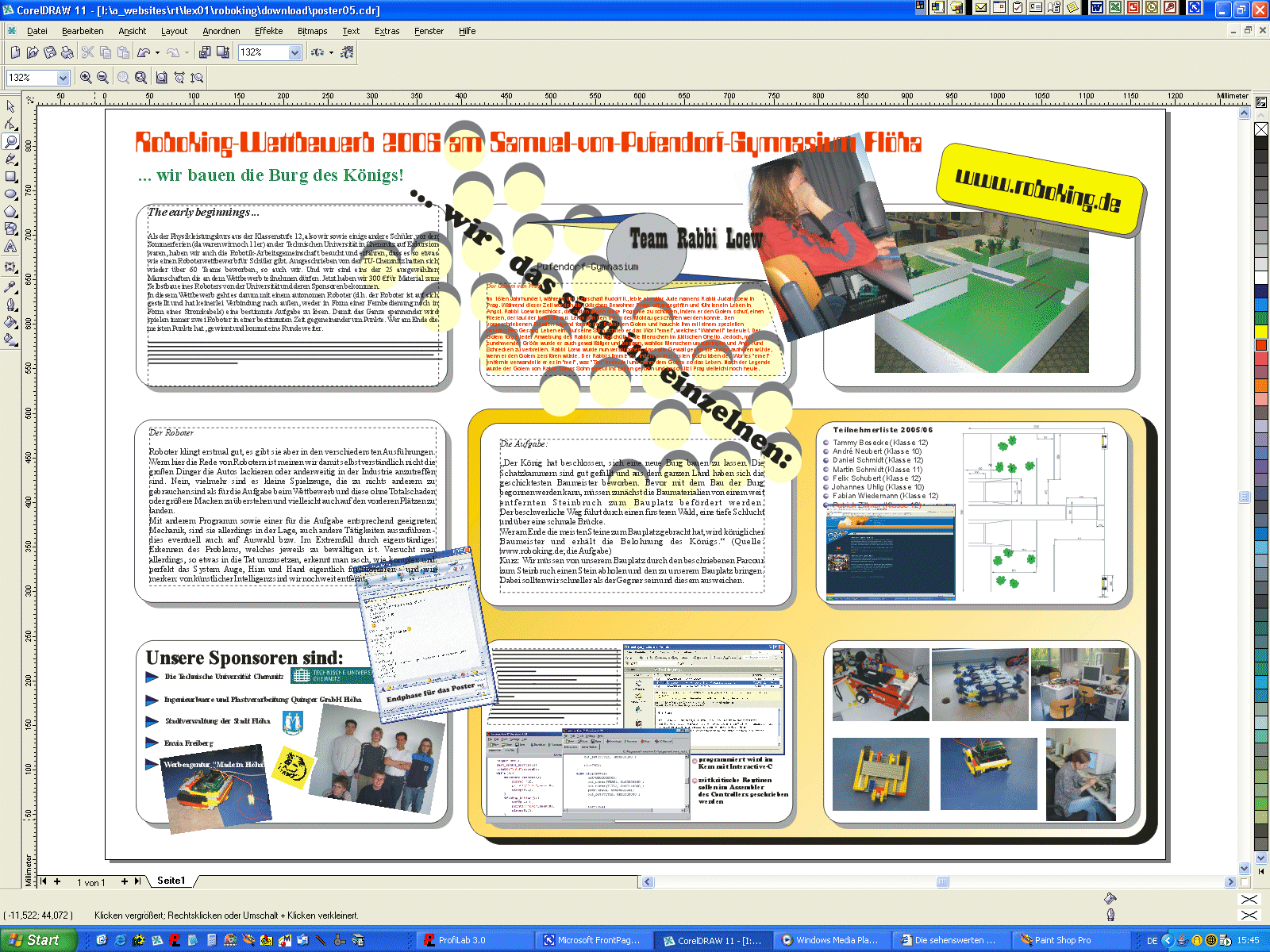Viewport: 1270px width, 952px height.
Task: Open the Layout menu
Action: pyautogui.click(x=174, y=31)
